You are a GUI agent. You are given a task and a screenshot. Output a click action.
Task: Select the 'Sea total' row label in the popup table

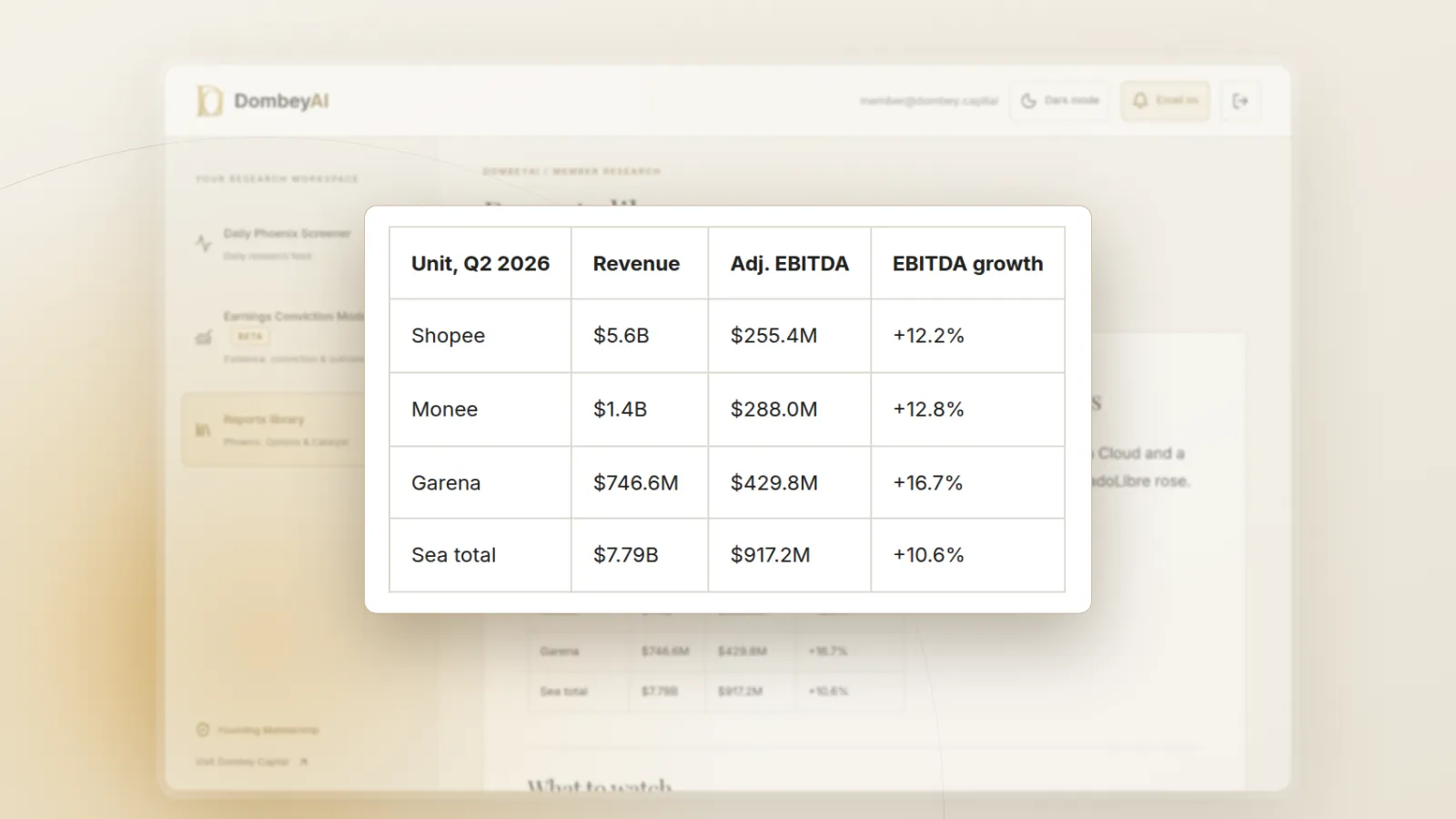click(x=453, y=555)
